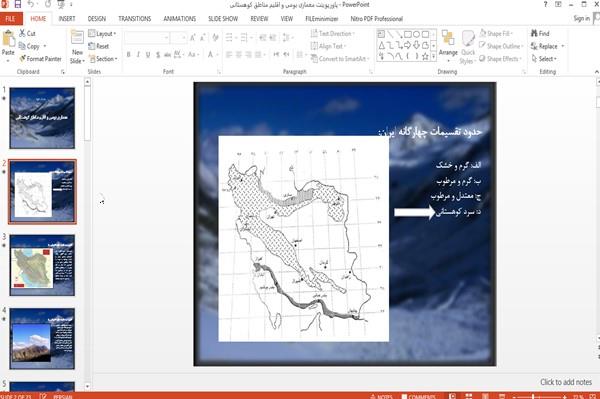Select the rectangle shape in gallery
Screen dimensions: 600x399
pos(408,34)
